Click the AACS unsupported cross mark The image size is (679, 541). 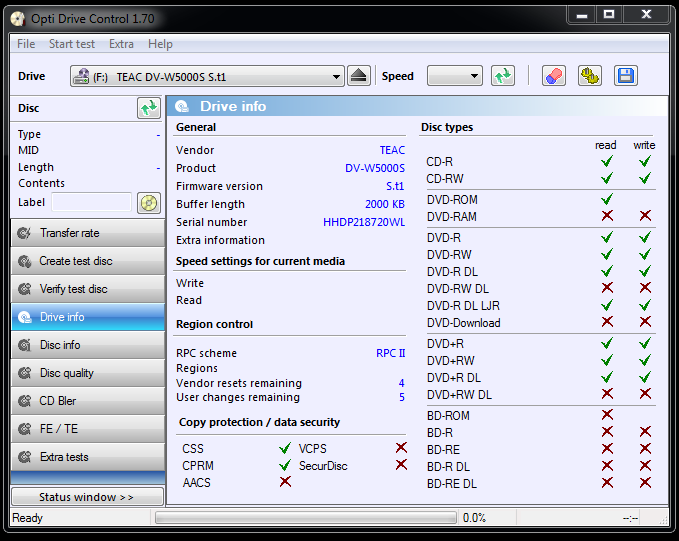(x=285, y=482)
